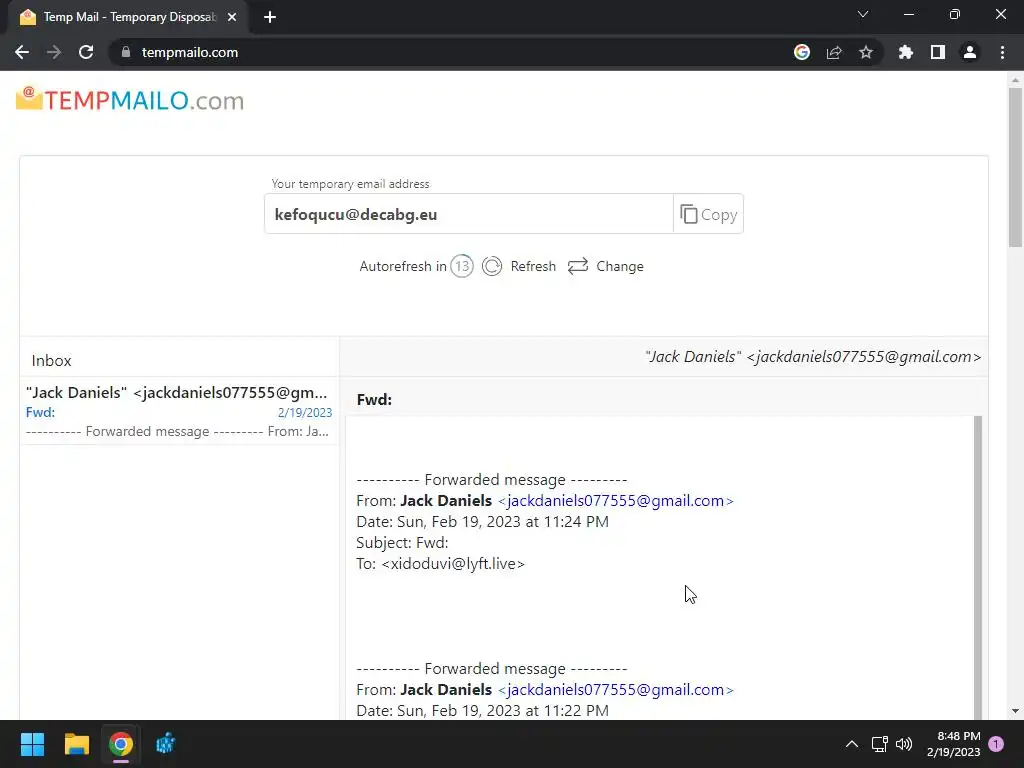1024x768 pixels.
Task: Reload the current page
Action: (86, 52)
